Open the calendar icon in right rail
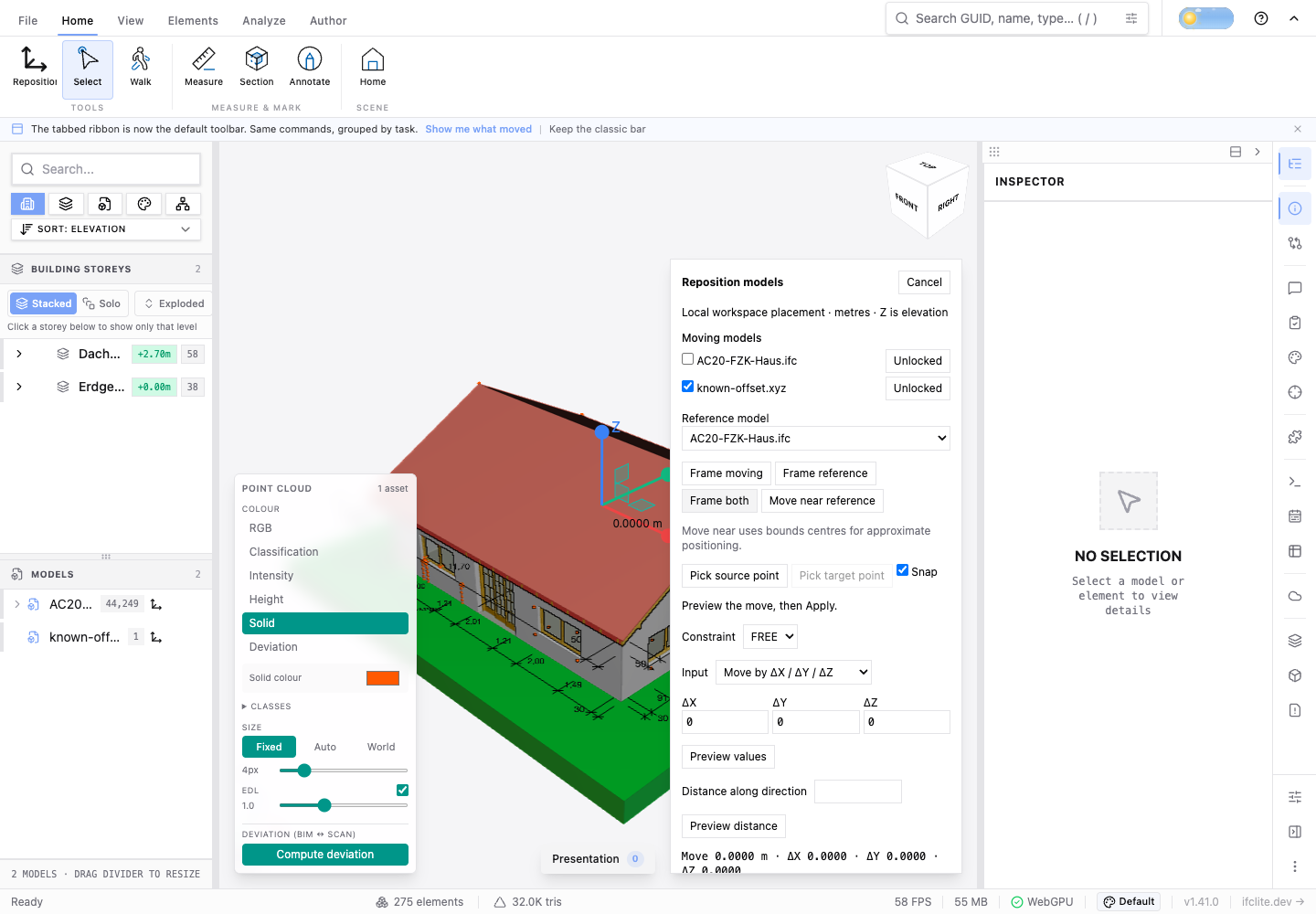Image resolution: width=1316 pixels, height=914 pixels. click(1295, 516)
